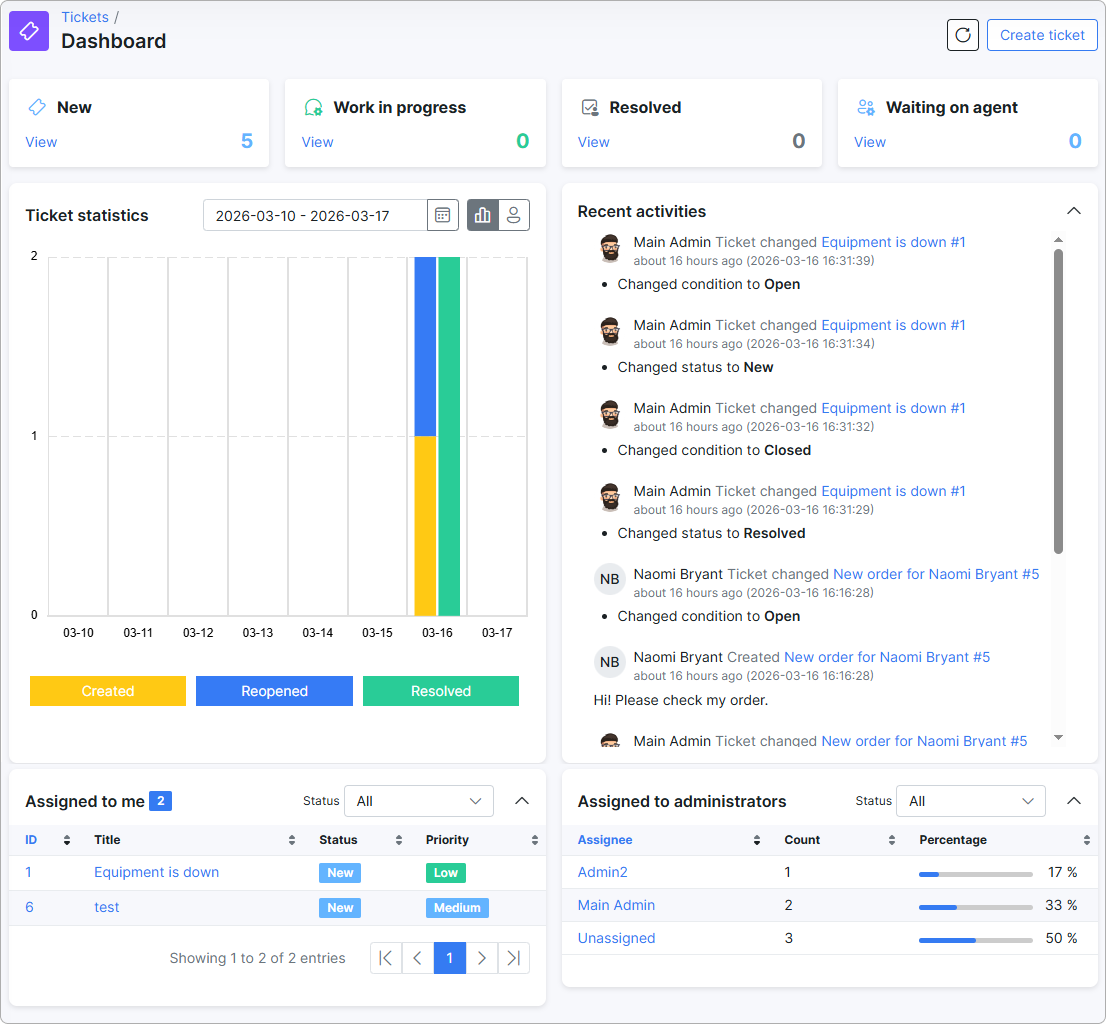This screenshot has height=1024, width=1106.
Task: Open 'New order for Naomi Bryant #5' created activity
Action: coord(887,657)
